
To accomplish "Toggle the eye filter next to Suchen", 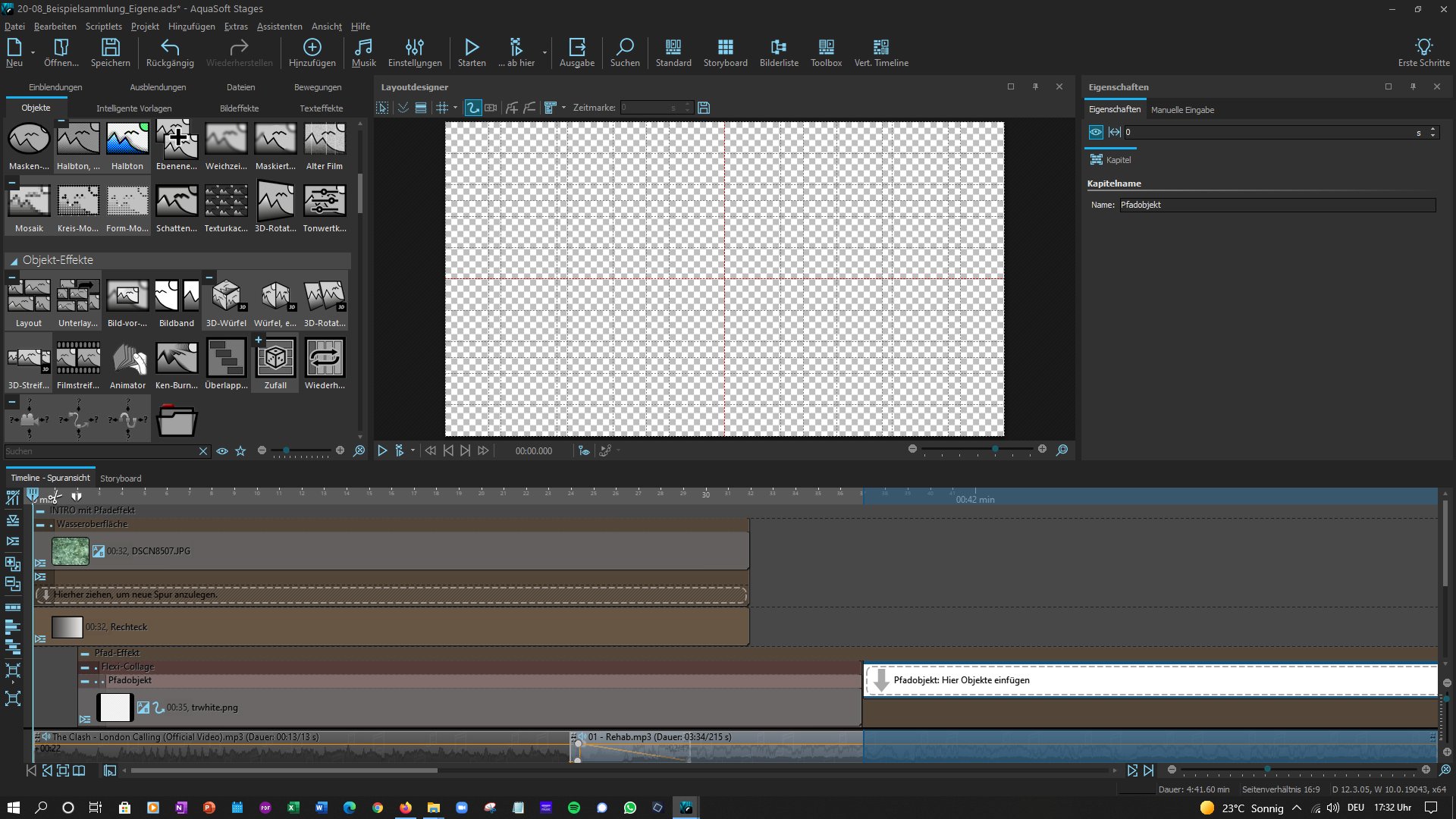I will tap(222, 451).
